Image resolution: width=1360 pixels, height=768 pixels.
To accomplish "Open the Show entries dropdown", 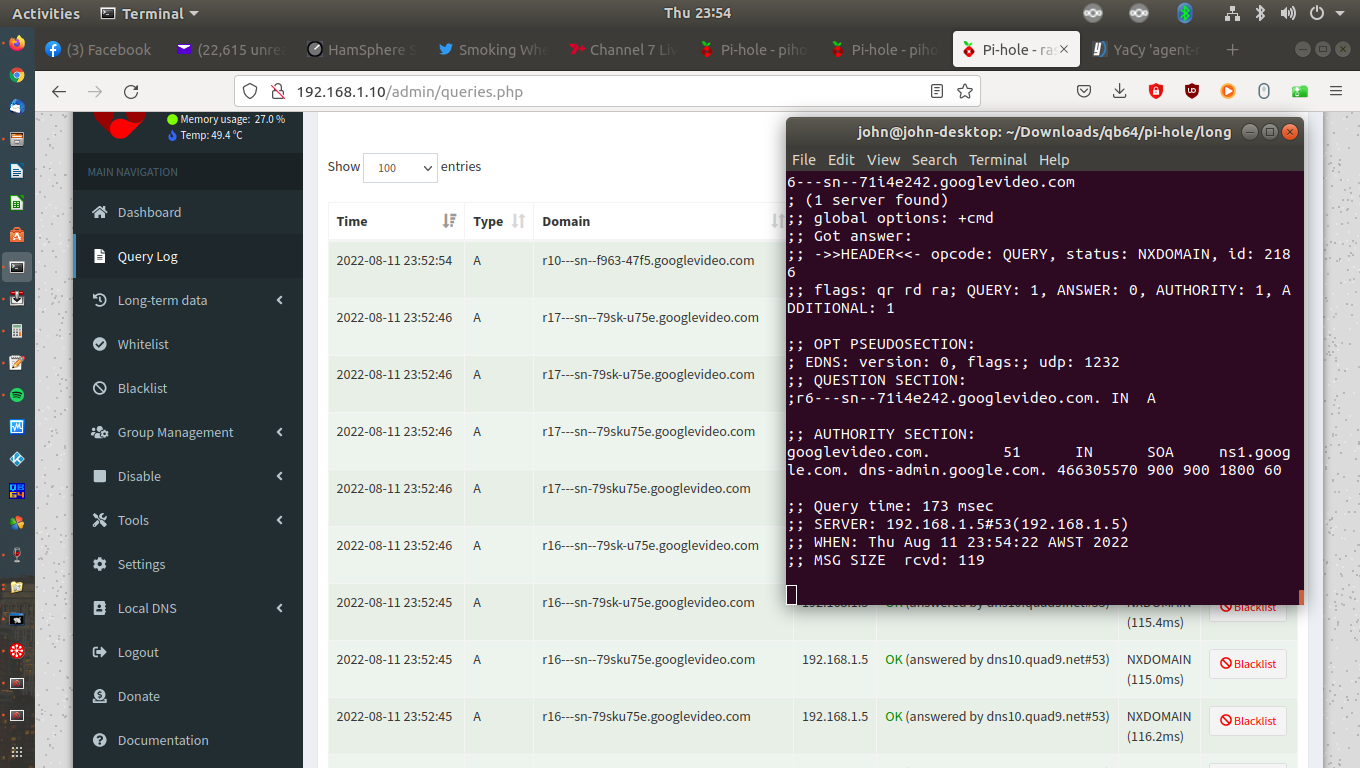I will click(x=399, y=168).
